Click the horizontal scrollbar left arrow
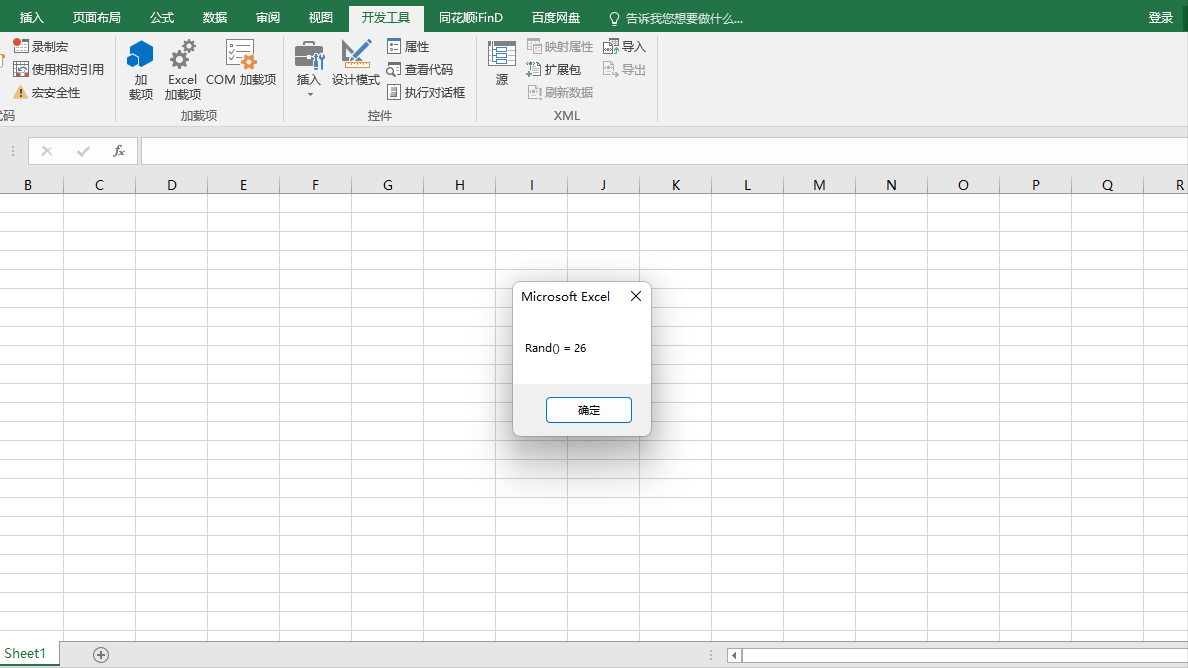1188x668 pixels. click(x=733, y=655)
